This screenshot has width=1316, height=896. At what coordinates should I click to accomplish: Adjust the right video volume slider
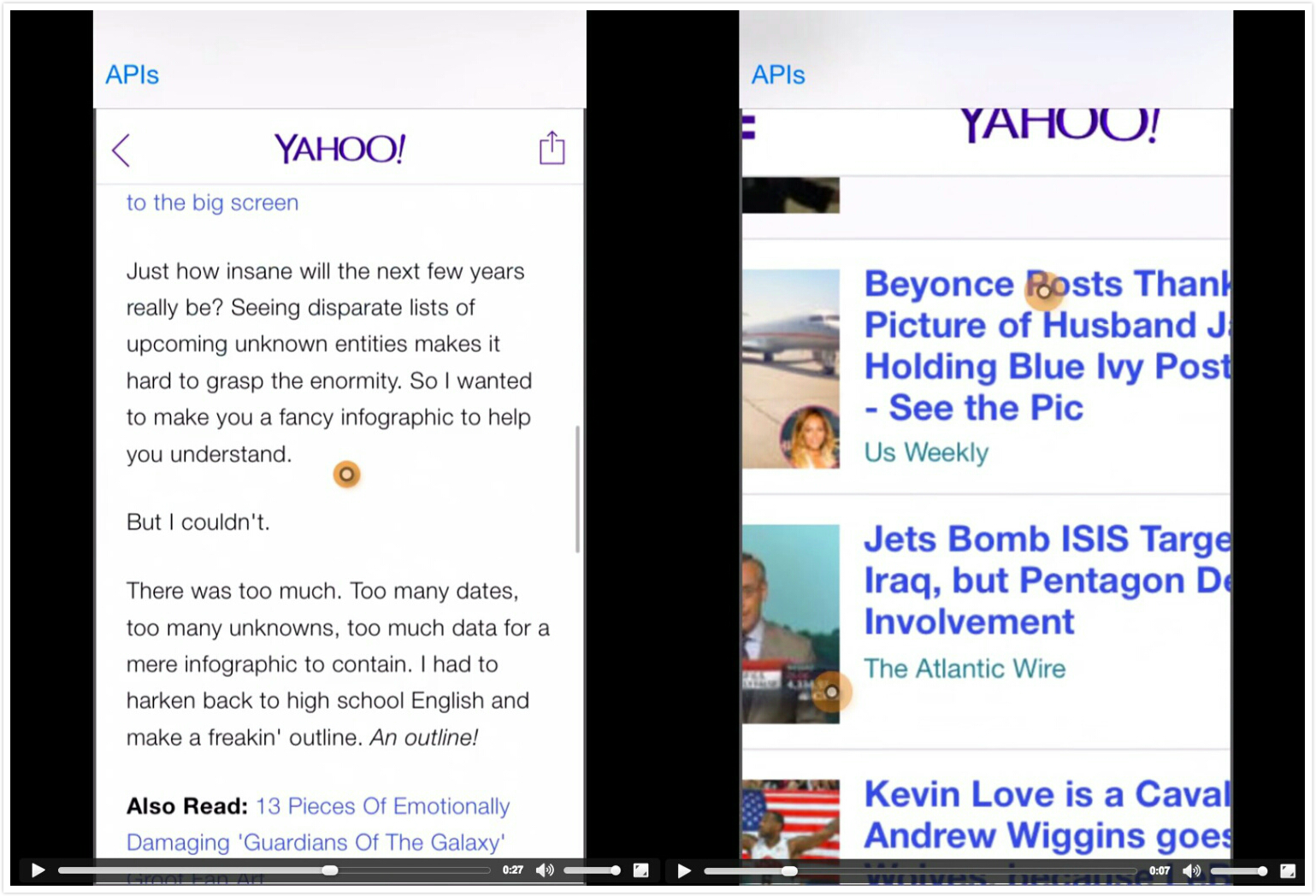tap(1238, 870)
